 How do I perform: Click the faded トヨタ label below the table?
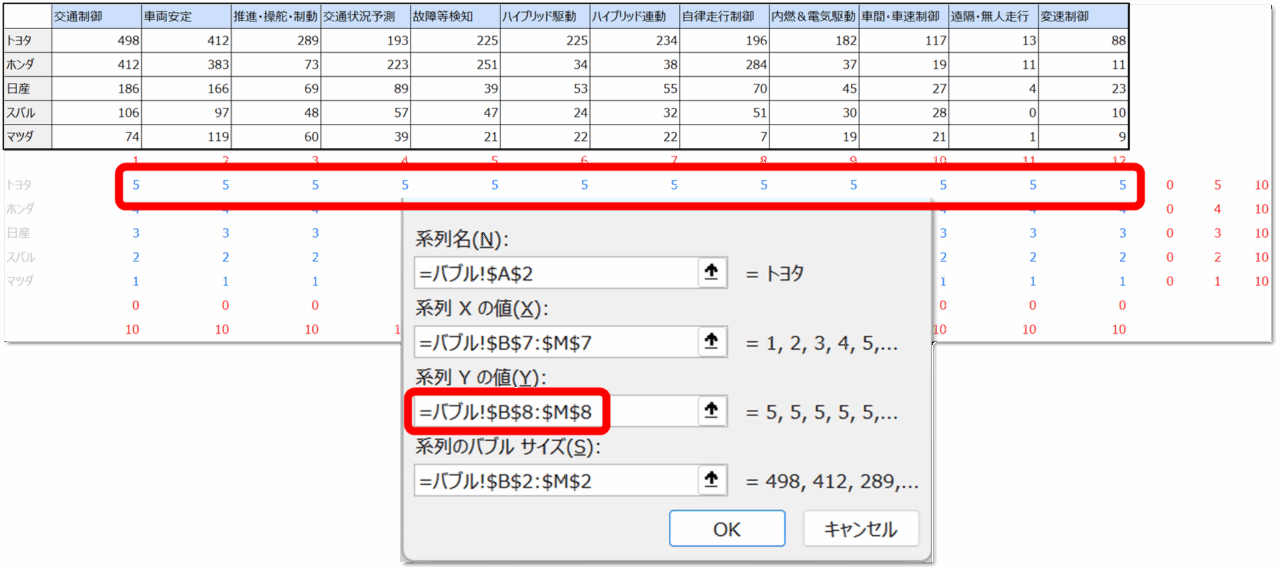pos(18,185)
